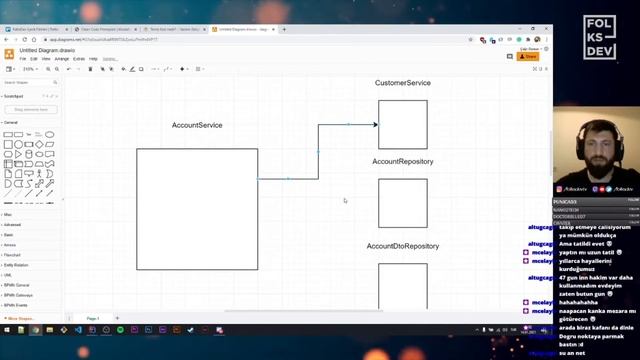Viewport: 640px width, 360px height.
Task: Click the fullscreen icon at toolbar right
Action: coord(535,69)
